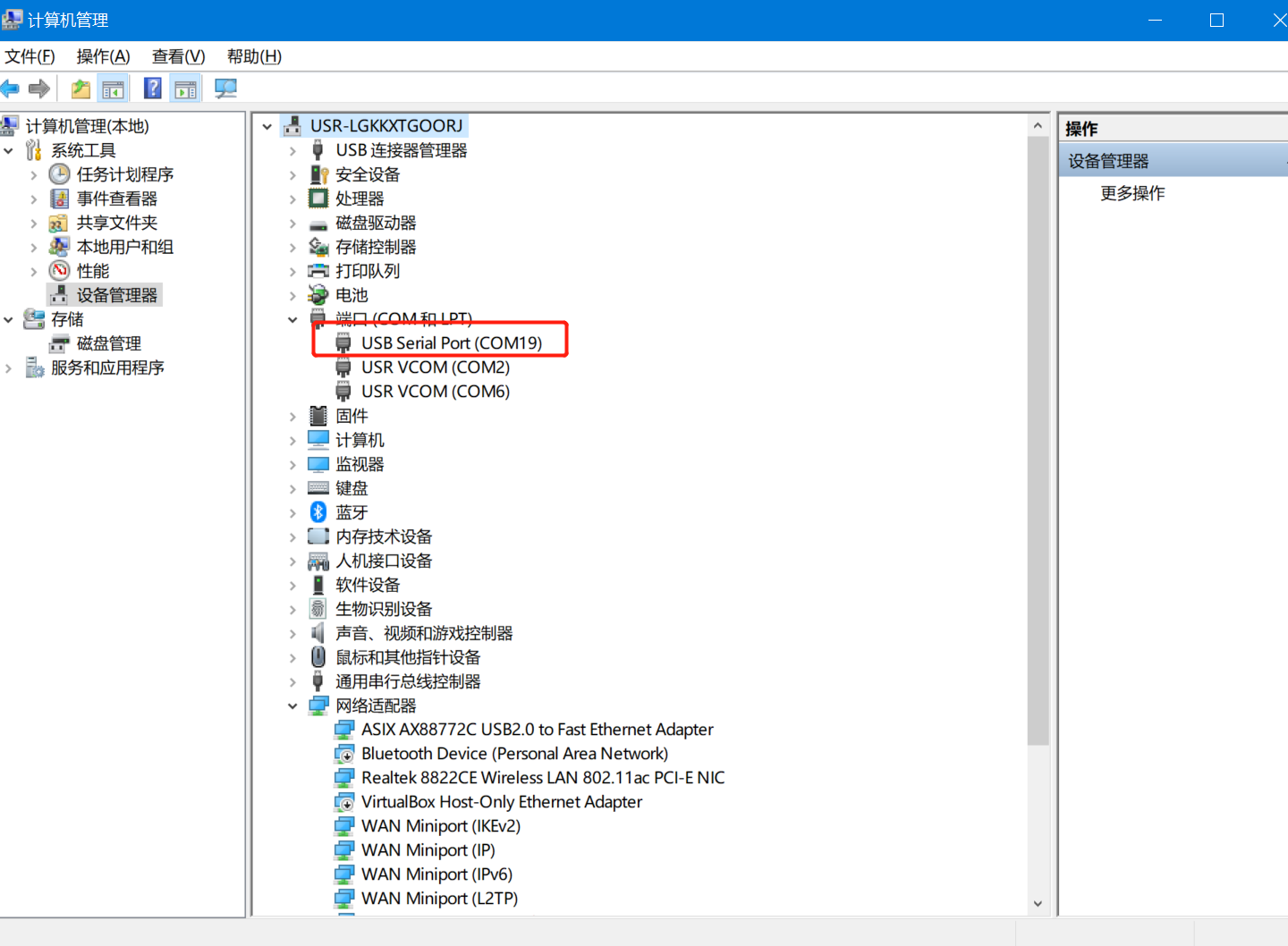The height and width of the screenshot is (946, 1288).
Task: Click the back arrow toolbar icon
Action: 11,89
